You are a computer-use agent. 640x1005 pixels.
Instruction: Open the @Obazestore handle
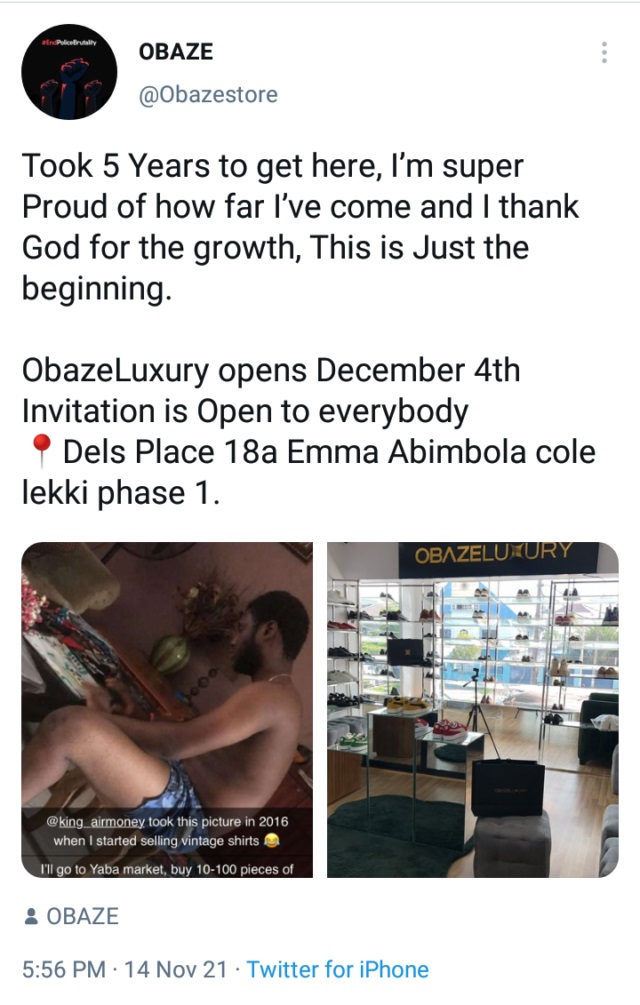(x=208, y=95)
